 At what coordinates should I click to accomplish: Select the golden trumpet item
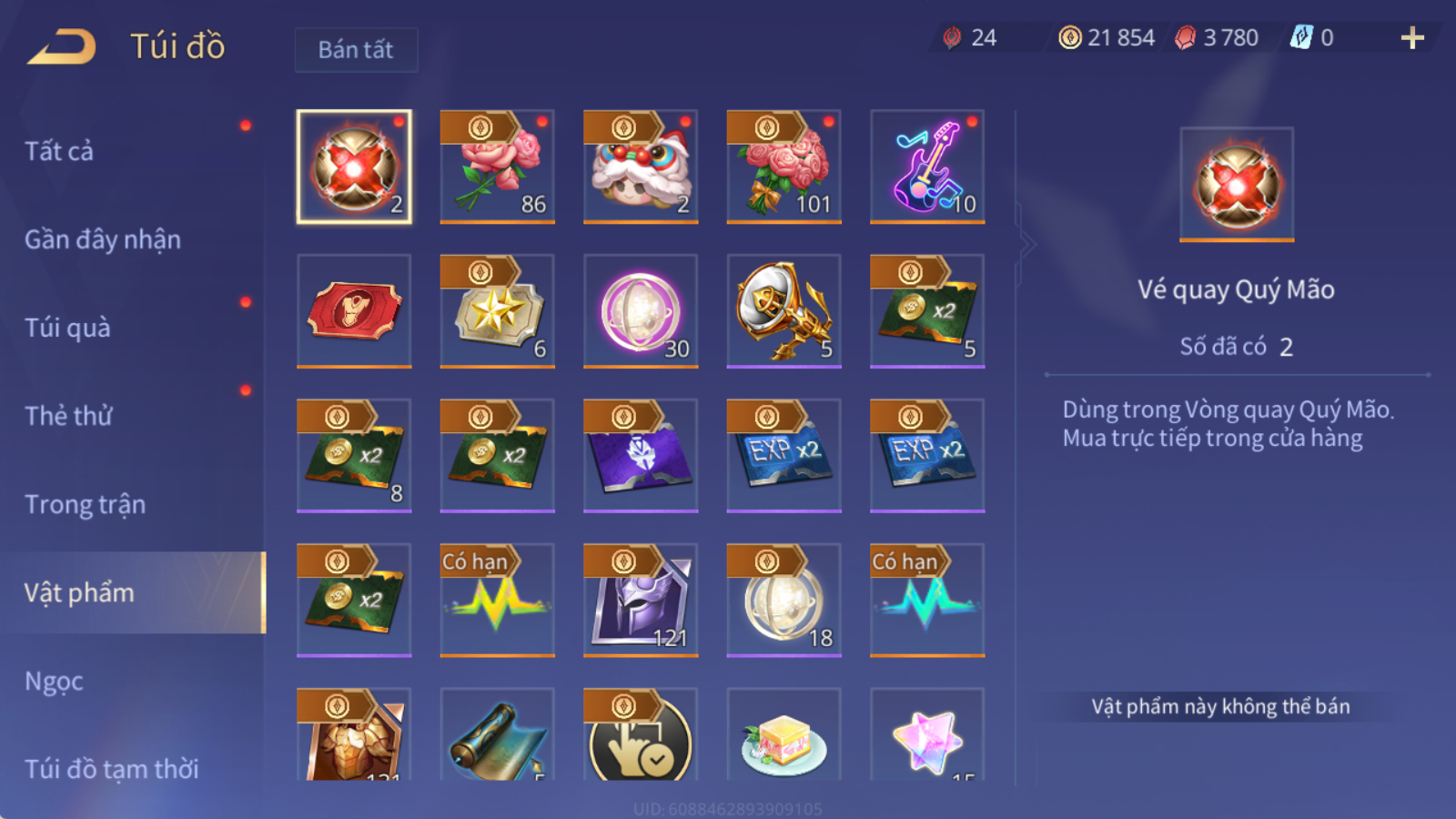point(784,311)
